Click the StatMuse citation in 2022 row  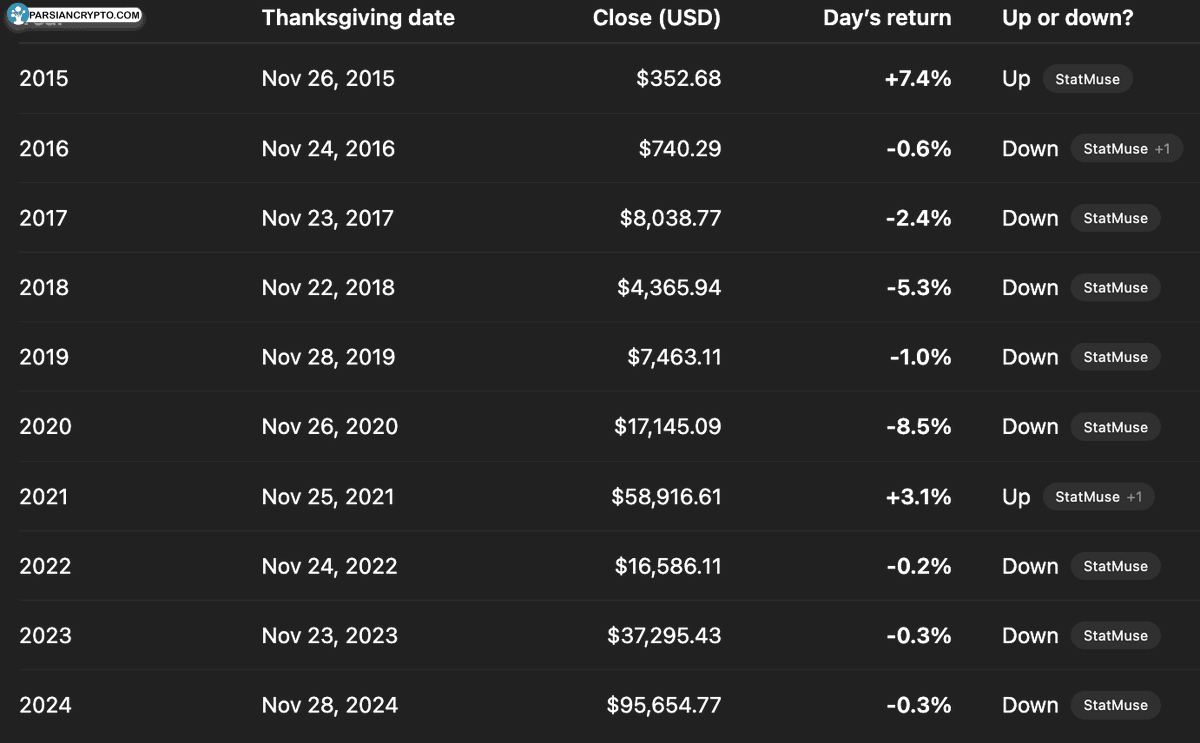pos(1115,566)
